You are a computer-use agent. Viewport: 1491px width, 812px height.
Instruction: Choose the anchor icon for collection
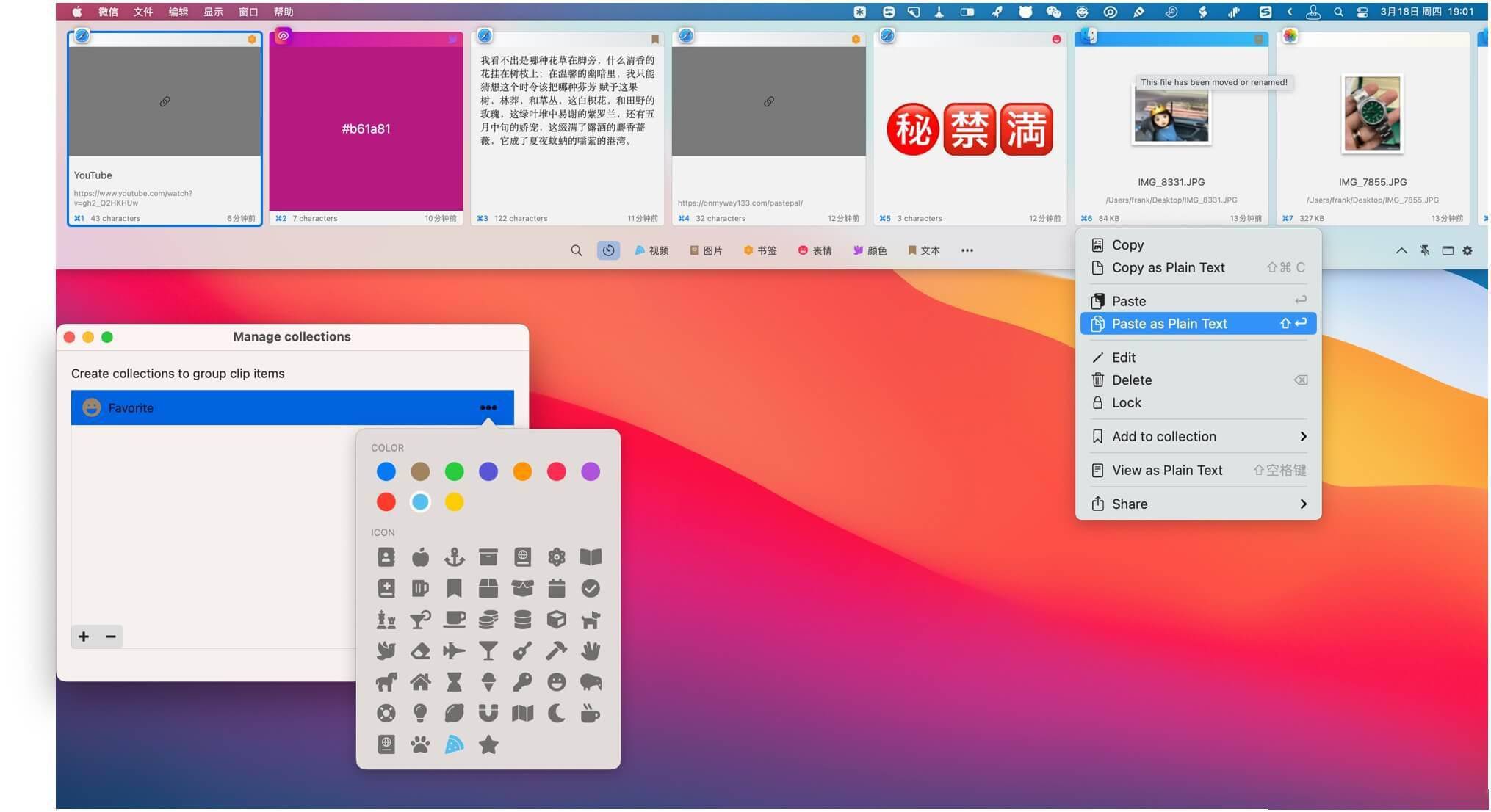pos(454,557)
